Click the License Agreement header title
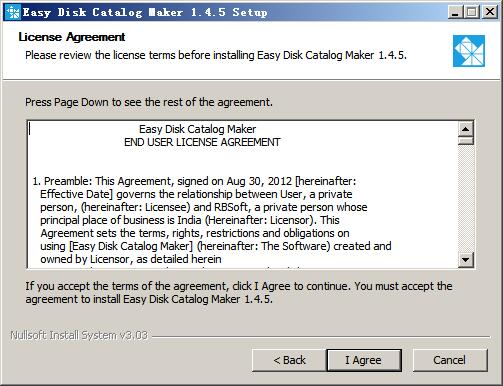This screenshot has width=503, height=386. [72, 37]
